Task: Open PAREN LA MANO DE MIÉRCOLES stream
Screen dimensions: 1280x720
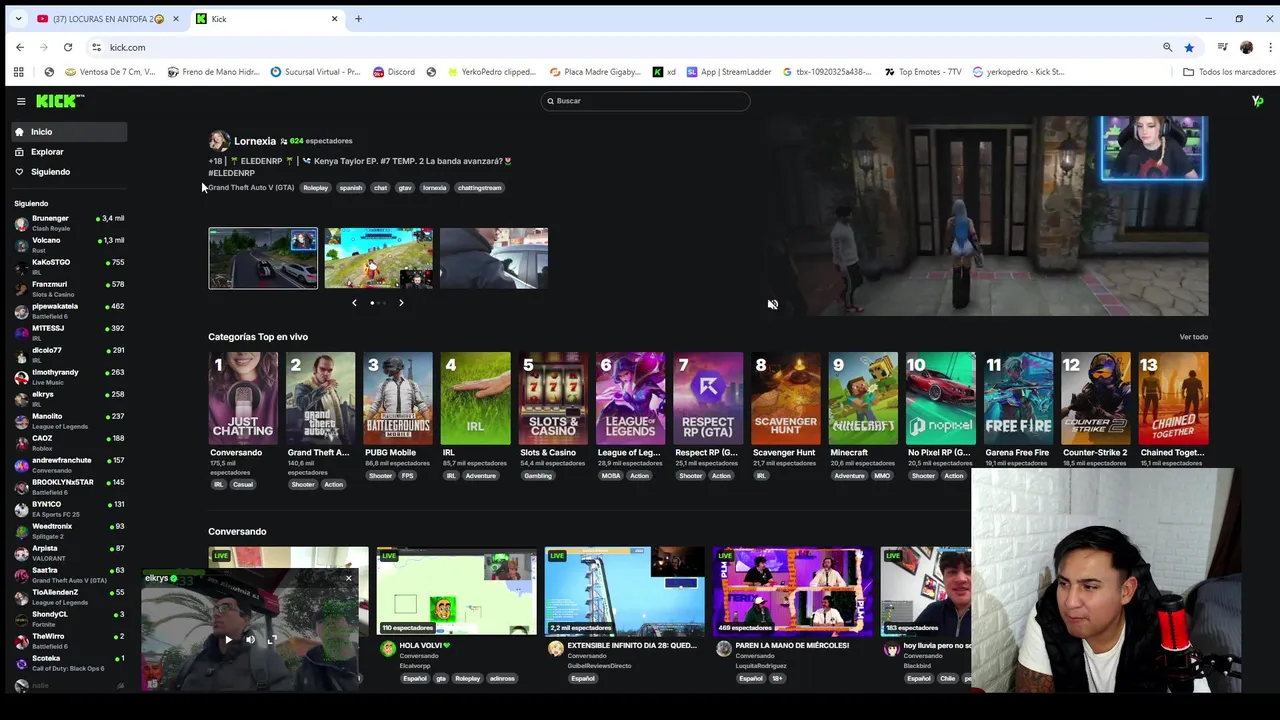Action: click(x=792, y=591)
